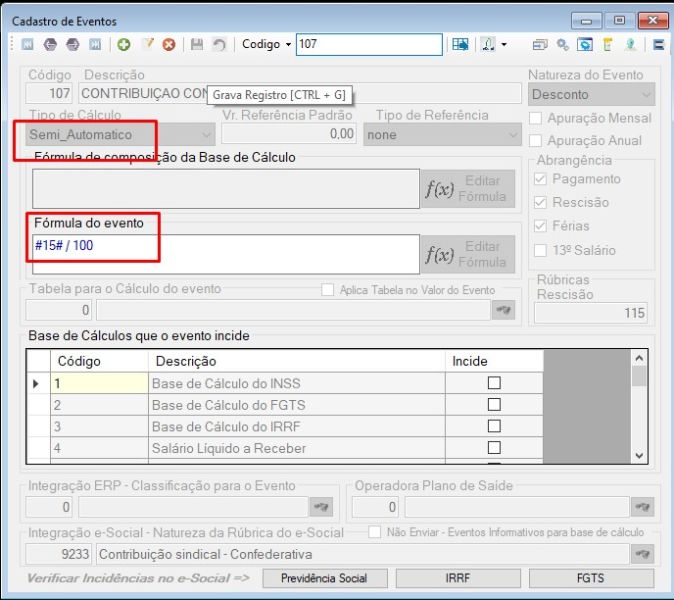Click the FGTS incidence button
The width and height of the screenshot is (674, 600).
(591, 578)
